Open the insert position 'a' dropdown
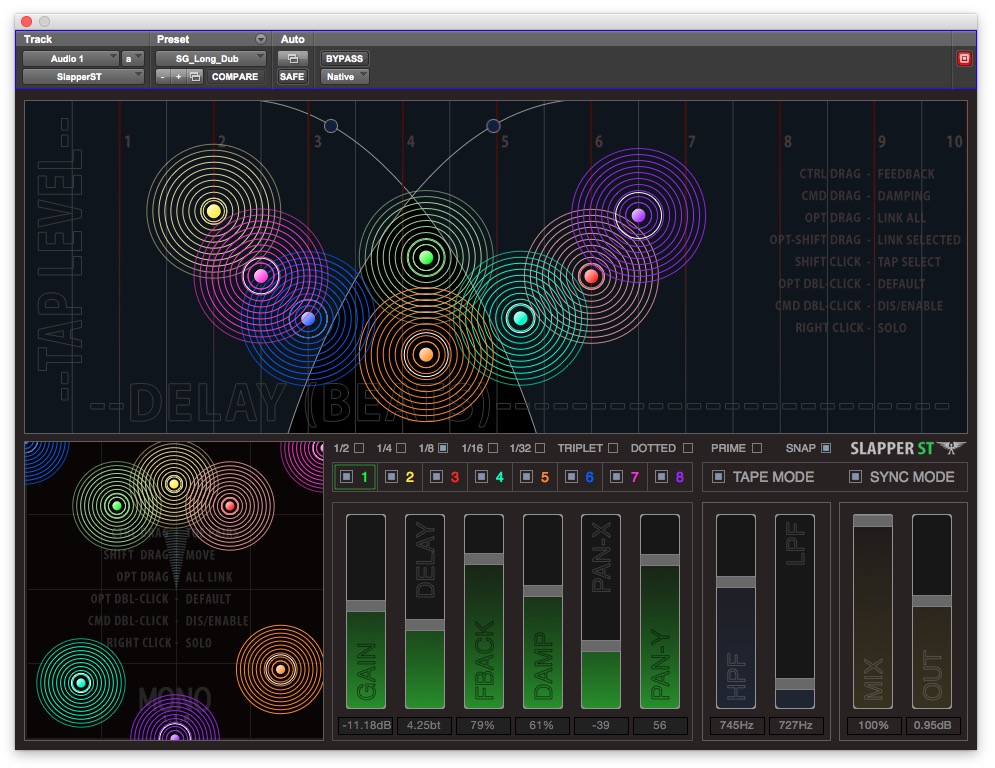This screenshot has width=995, height=768. 133,58
